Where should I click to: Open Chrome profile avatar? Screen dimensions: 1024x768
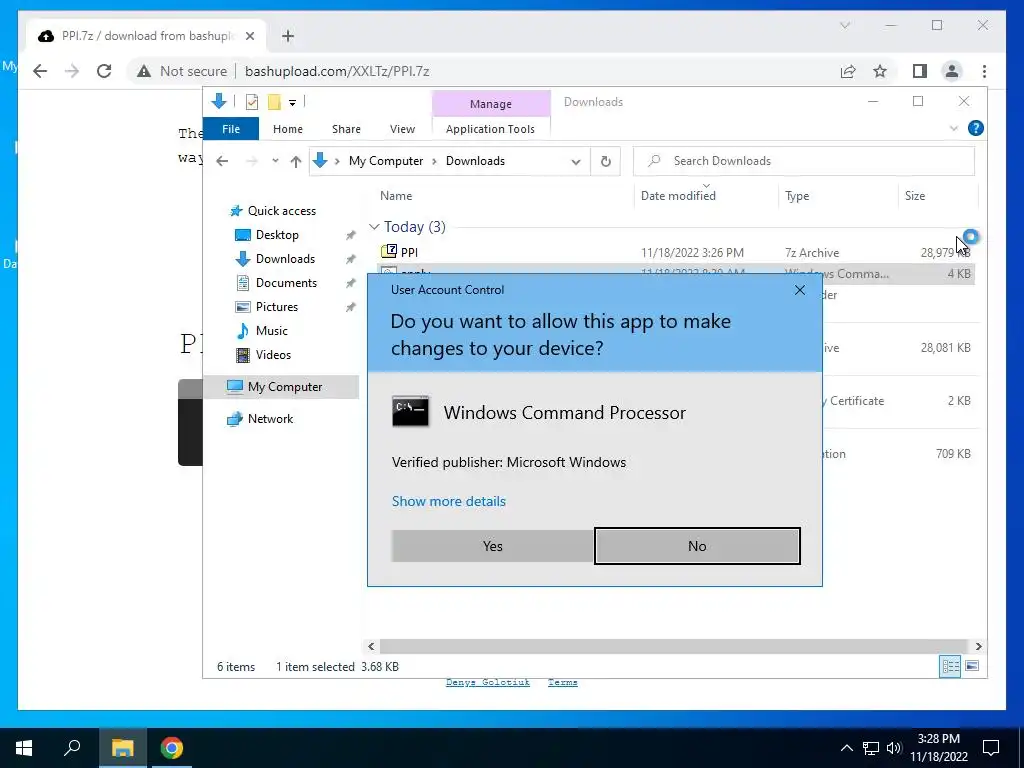tap(952, 71)
